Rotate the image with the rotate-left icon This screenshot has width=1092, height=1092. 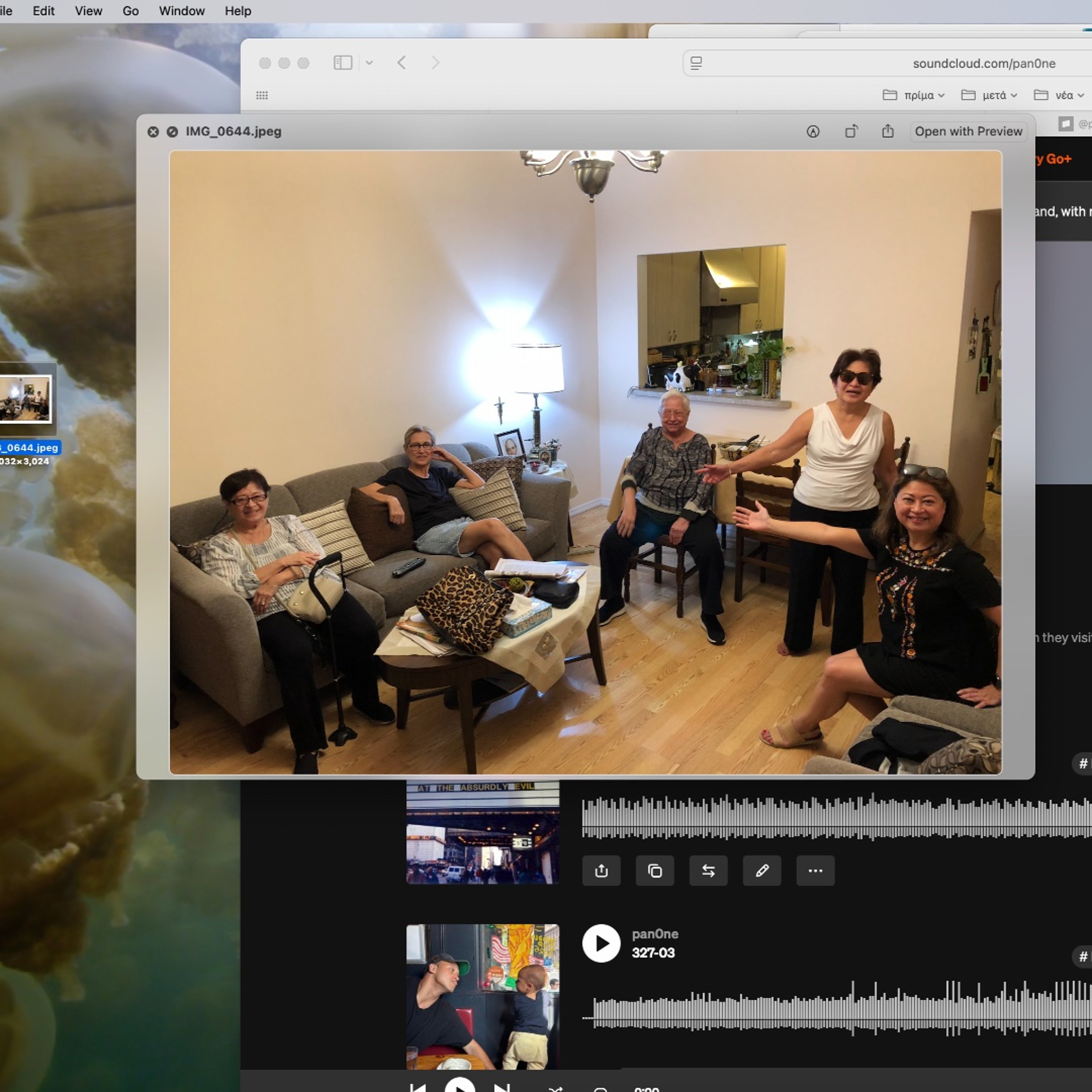851,132
